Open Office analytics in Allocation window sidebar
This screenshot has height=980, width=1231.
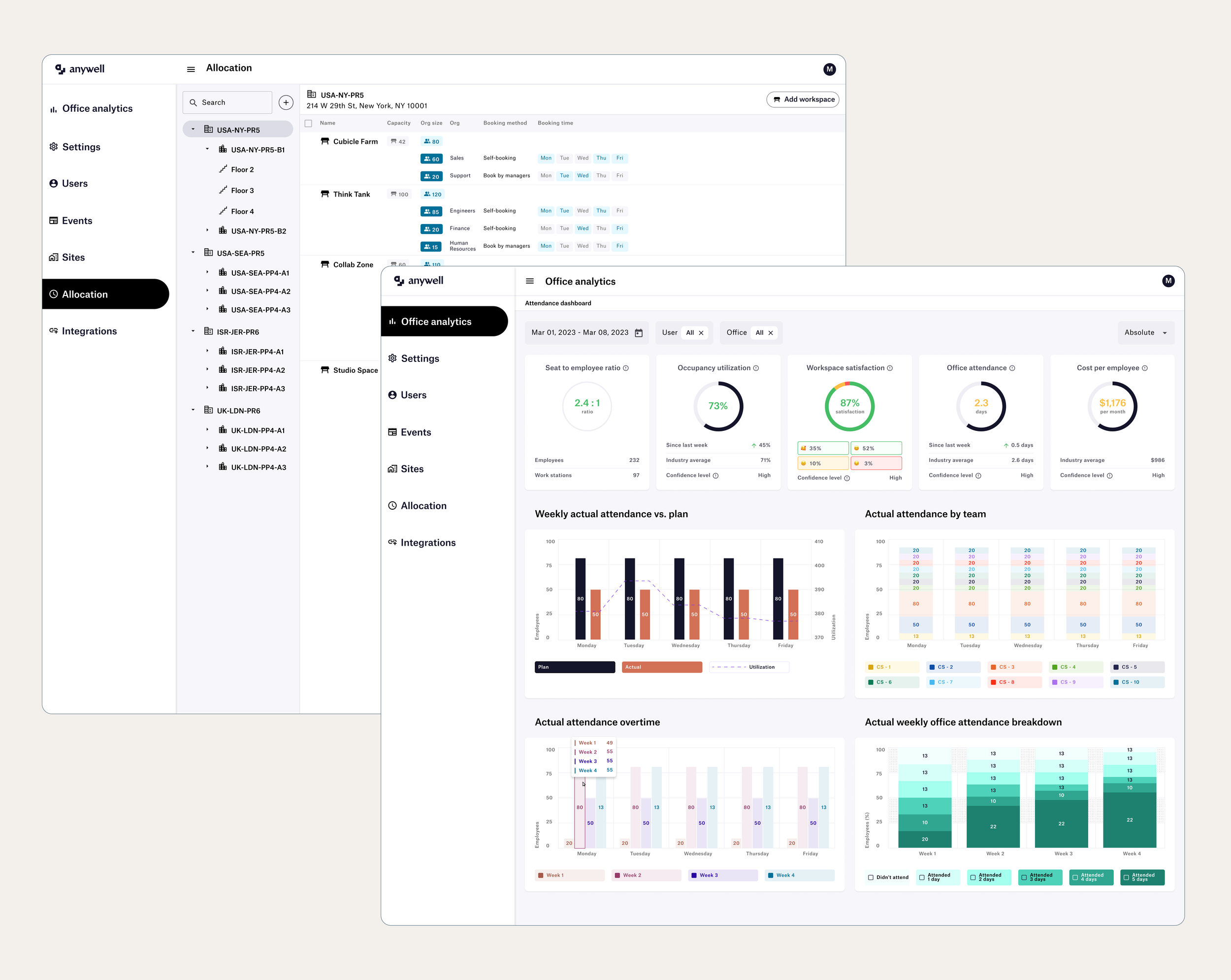pyautogui.click(x=92, y=108)
